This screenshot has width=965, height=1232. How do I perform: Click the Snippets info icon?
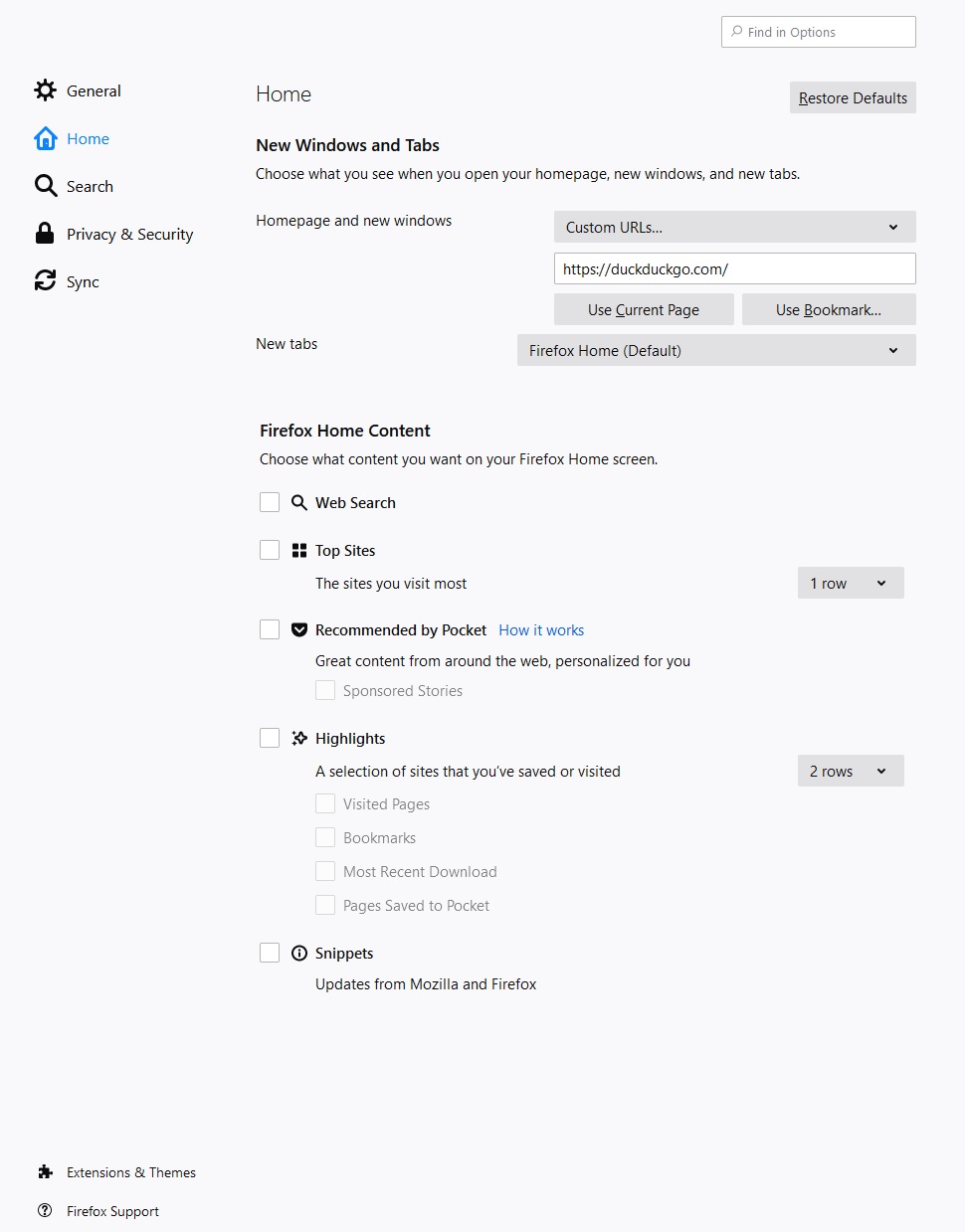tap(299, 954)
